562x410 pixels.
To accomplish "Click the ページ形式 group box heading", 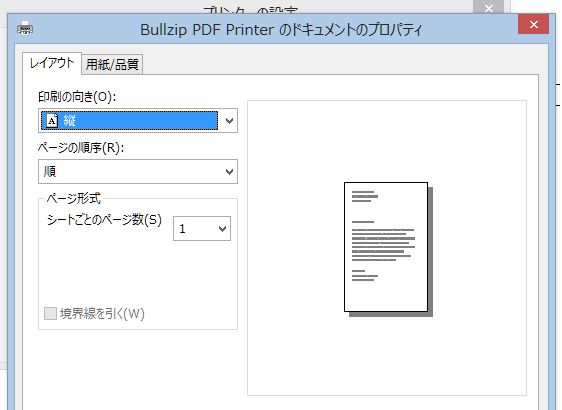I will coord(73,198).
